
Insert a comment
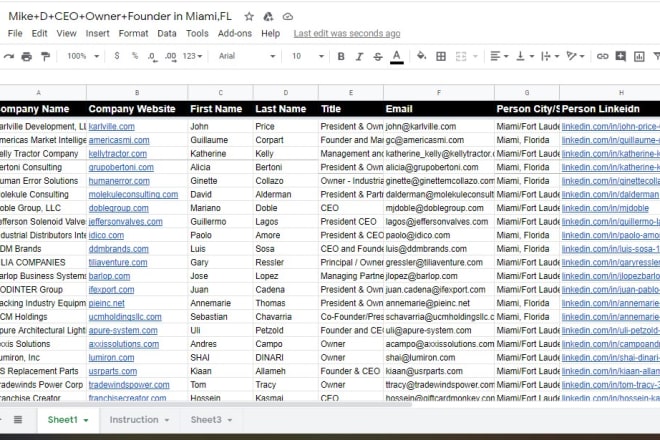point(620,56)
